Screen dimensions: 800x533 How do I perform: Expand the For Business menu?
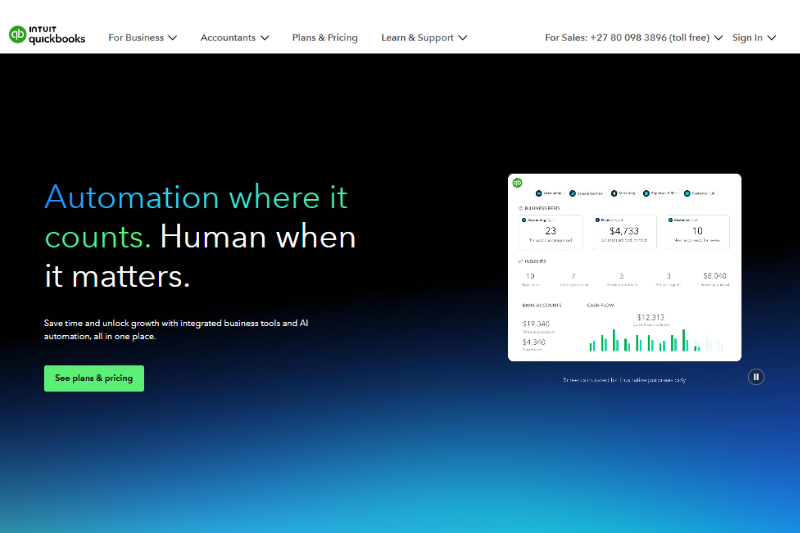(142, 38)
